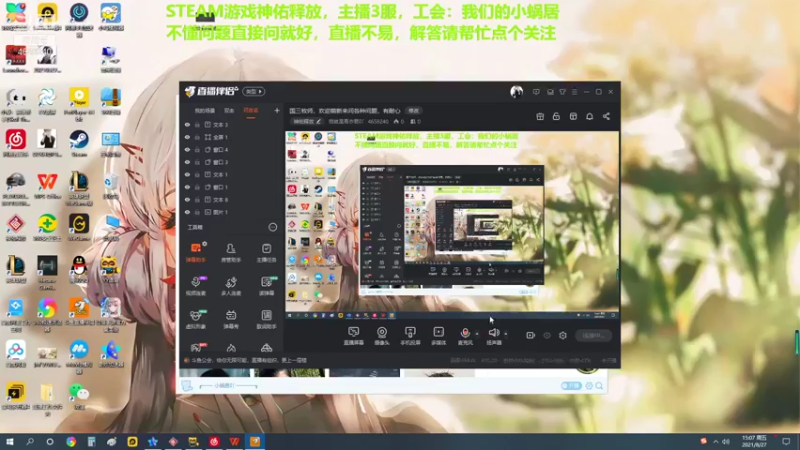Hide the 文本 3 layer with its eye

pos(187,124)
